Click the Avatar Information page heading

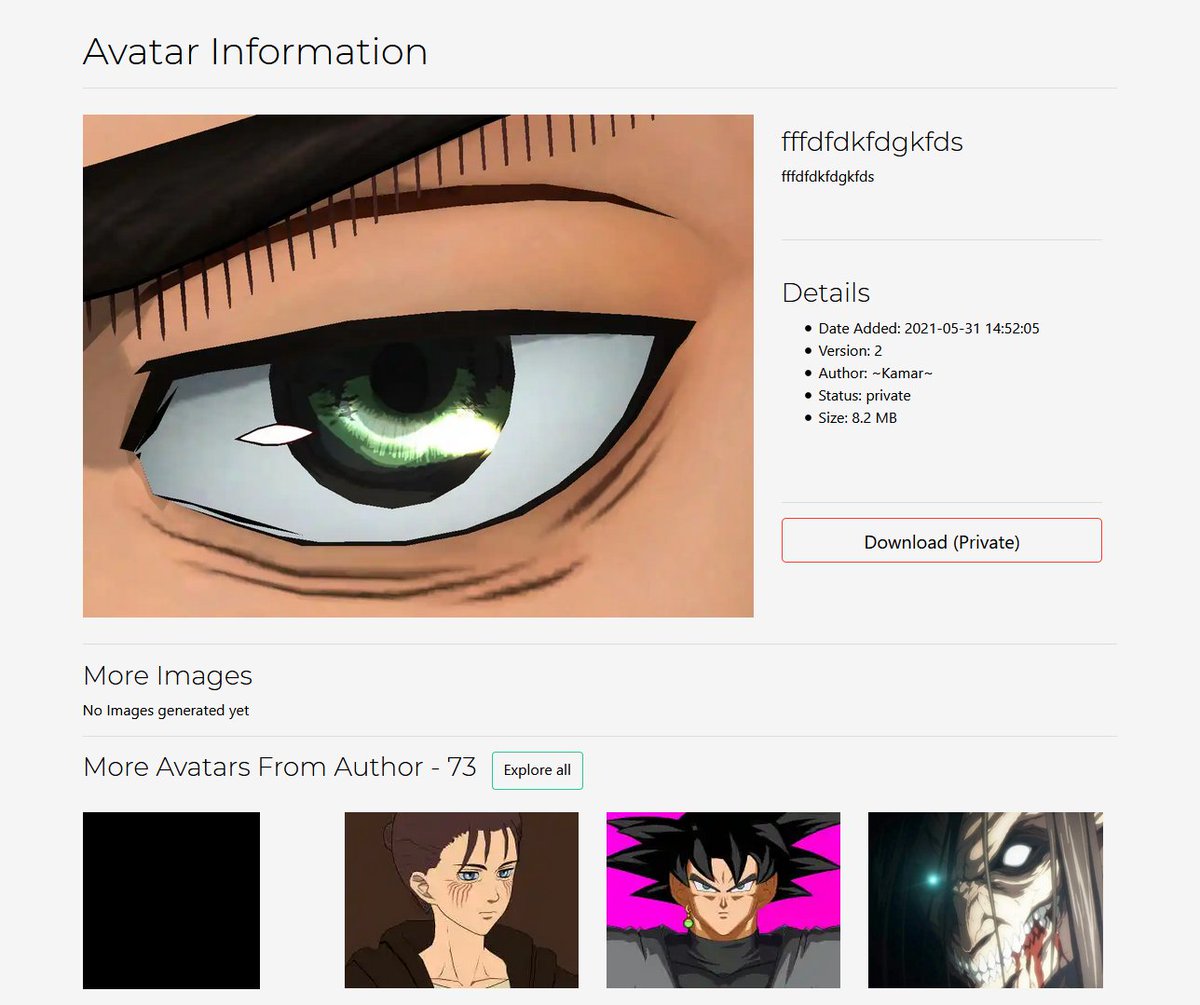255,51
